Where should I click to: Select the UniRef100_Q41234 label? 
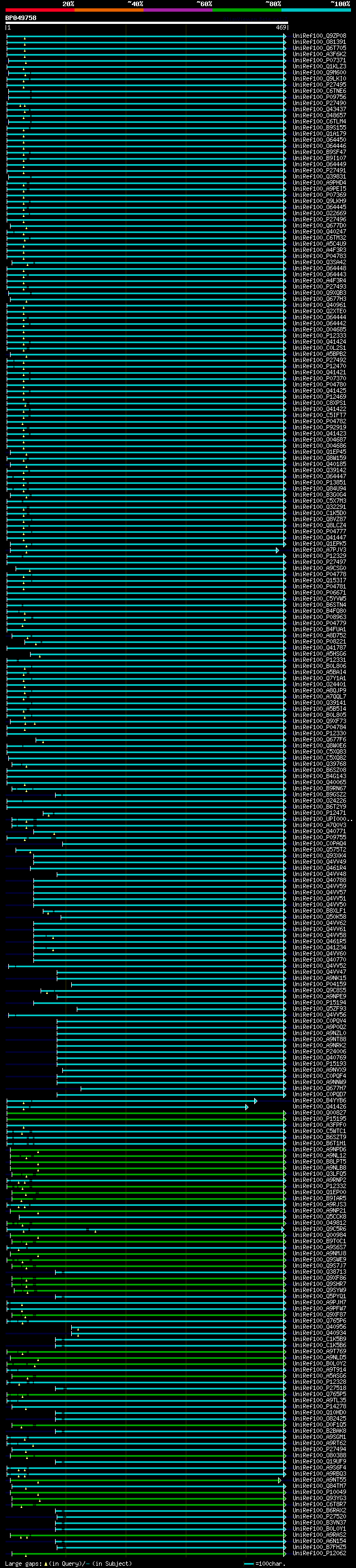point(319,948)
